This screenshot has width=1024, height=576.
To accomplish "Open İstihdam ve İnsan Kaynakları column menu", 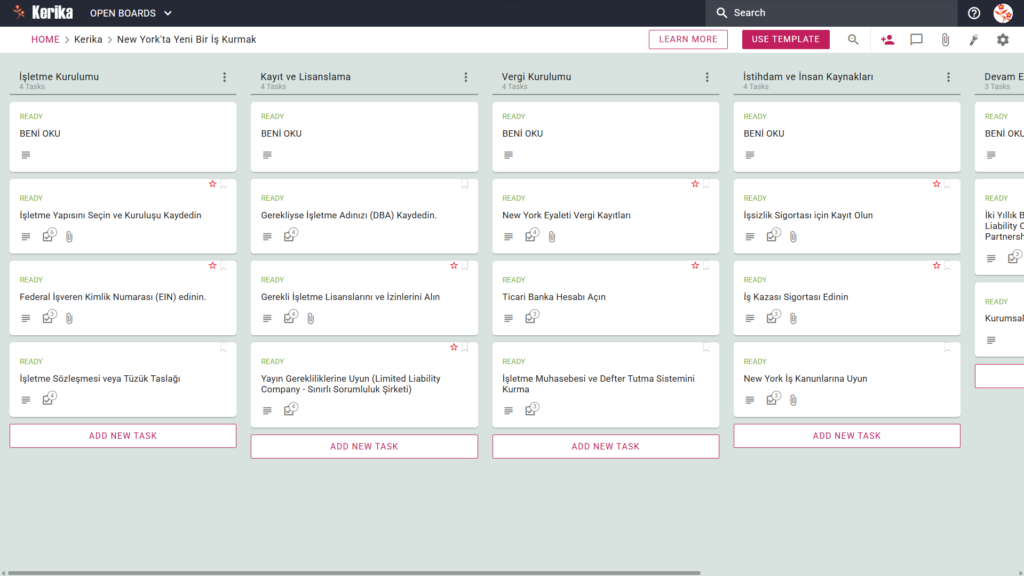I will pyautogui.click(x=948, y=77).
